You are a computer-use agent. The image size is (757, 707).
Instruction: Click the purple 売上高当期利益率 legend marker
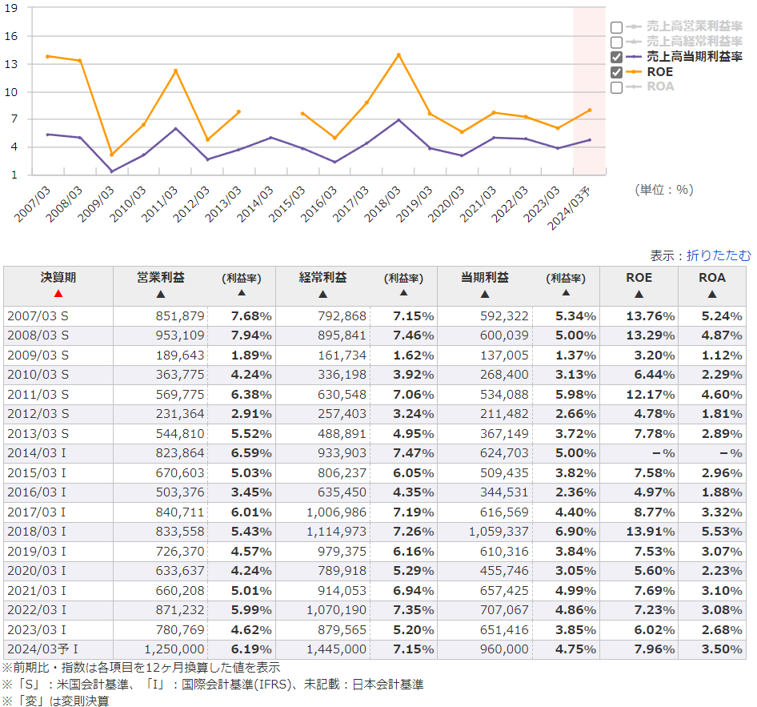[634, 57]
